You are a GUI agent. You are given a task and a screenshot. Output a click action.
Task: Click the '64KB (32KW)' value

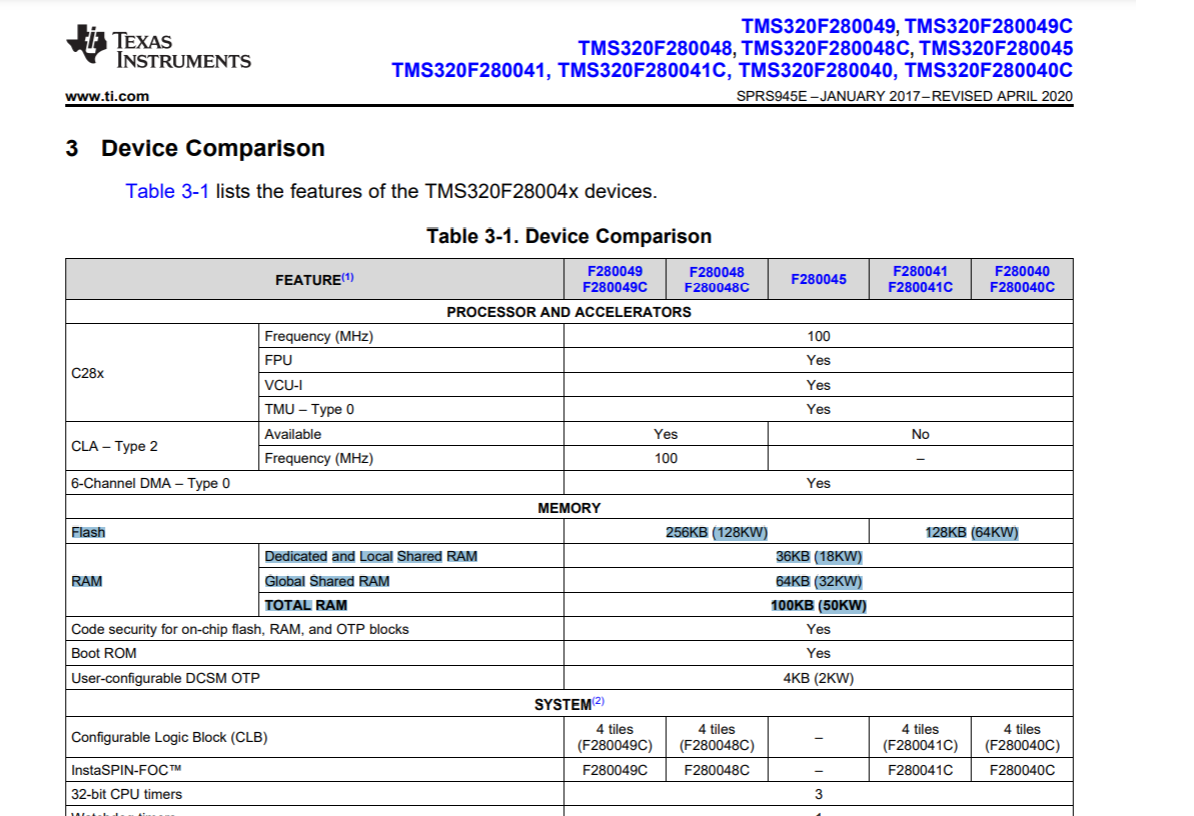click(819, 581)
